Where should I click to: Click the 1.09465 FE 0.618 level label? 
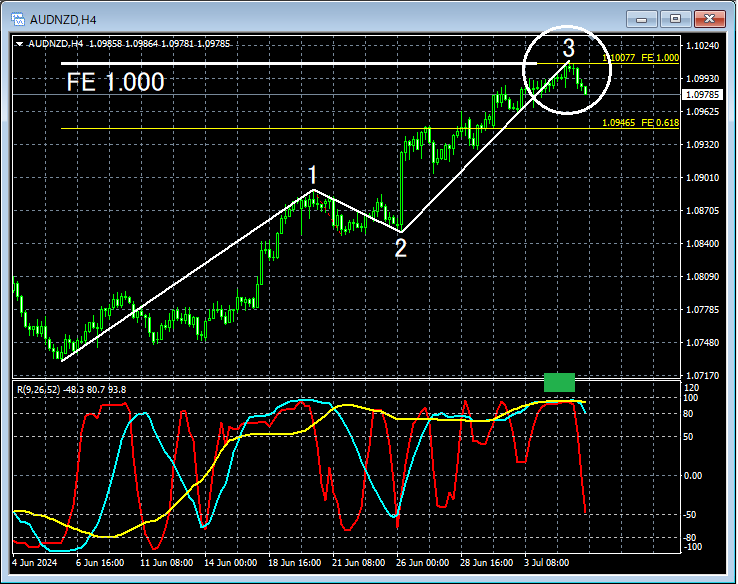coord(641,123)
